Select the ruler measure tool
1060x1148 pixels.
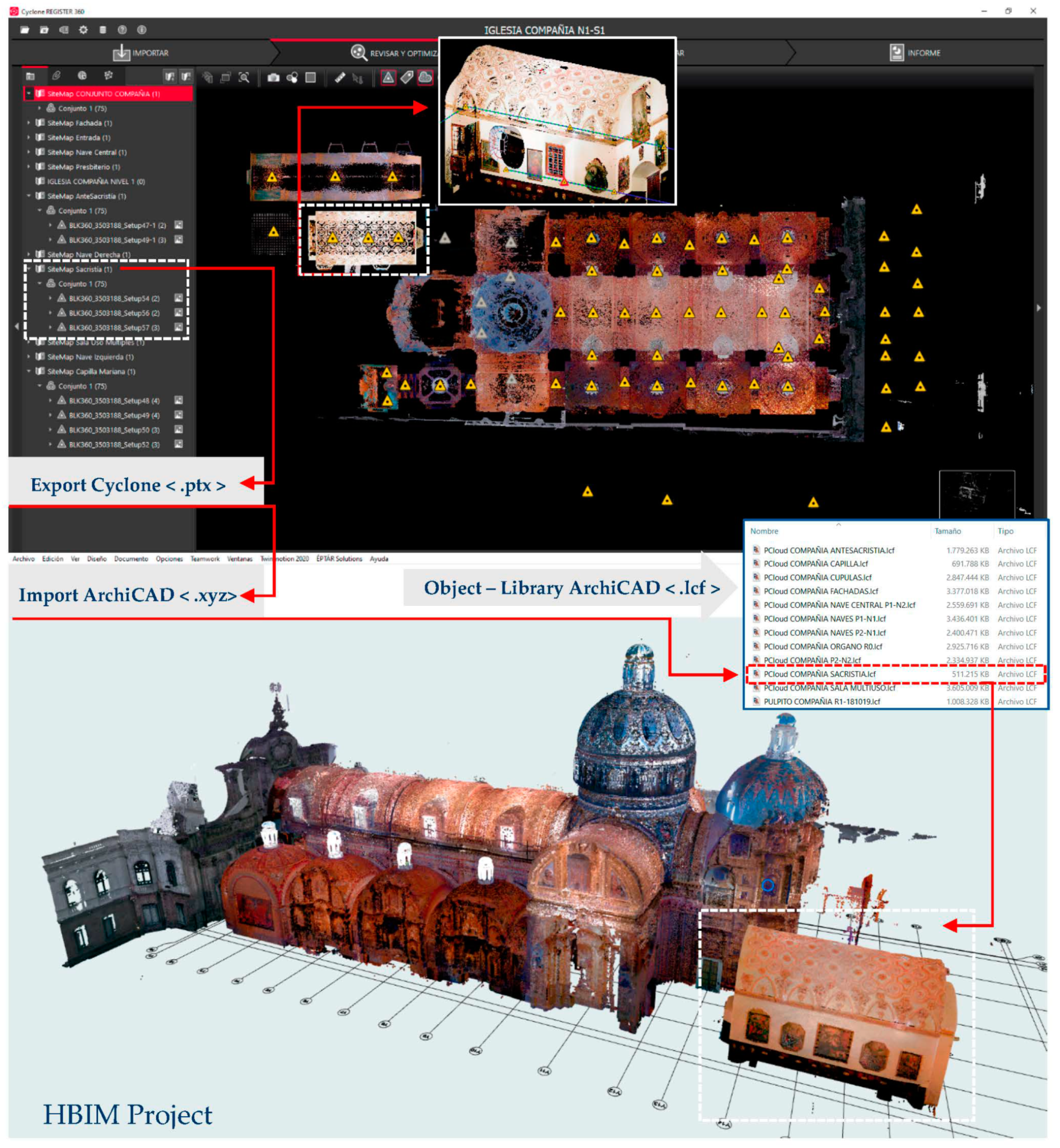[x=340, y=77]
